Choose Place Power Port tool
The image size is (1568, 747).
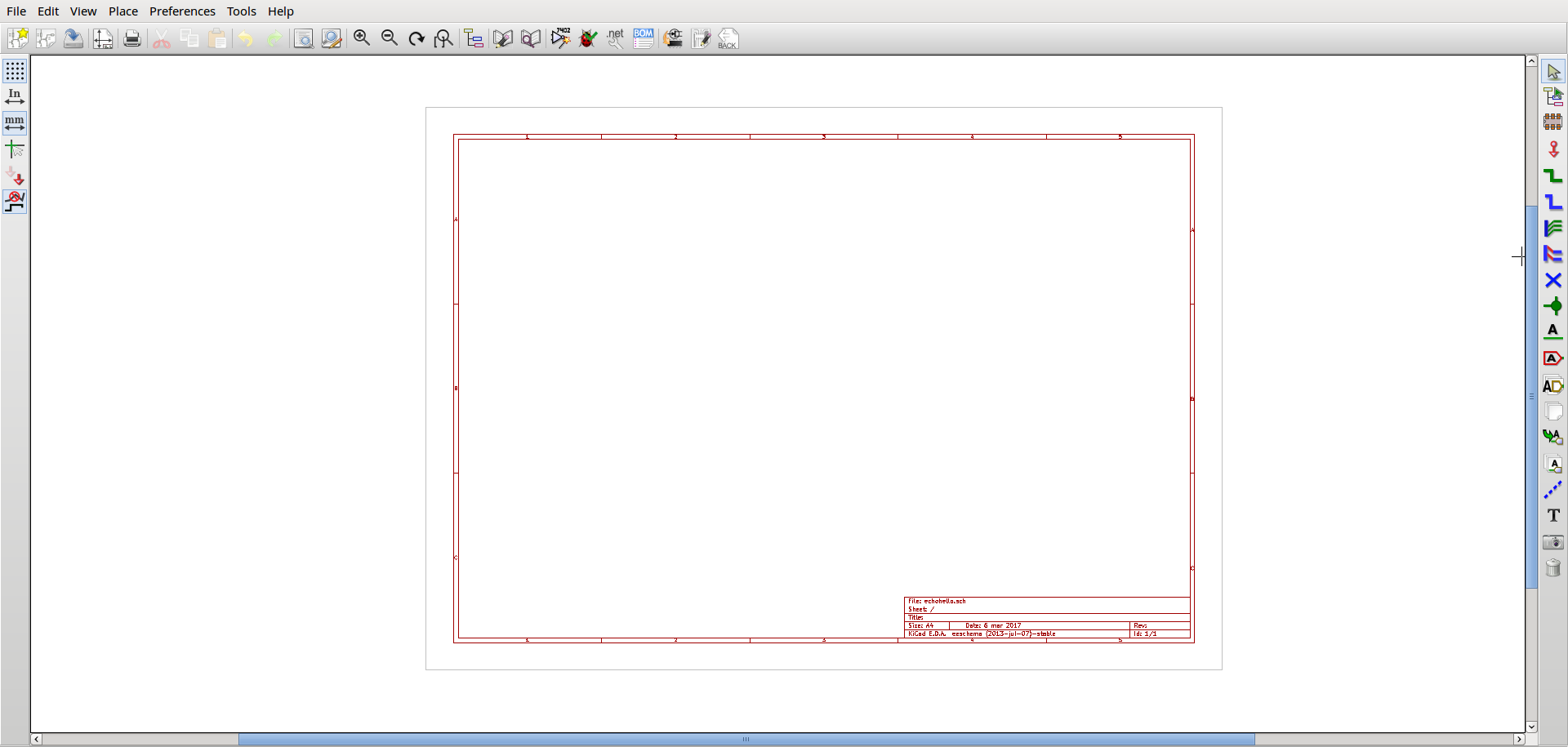(1553, 149)
